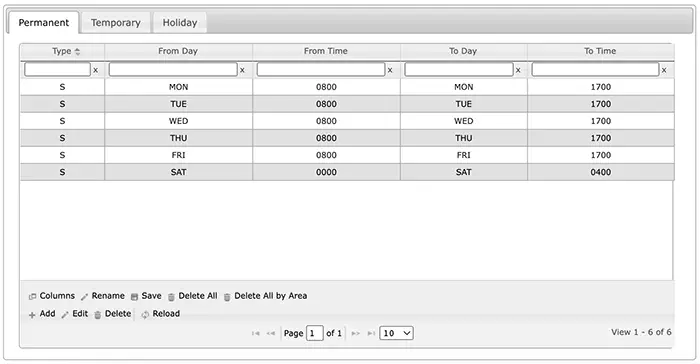Go to the last page arrow
The width and height of the screenshot is (700, 364).
[x=371, y=333]
